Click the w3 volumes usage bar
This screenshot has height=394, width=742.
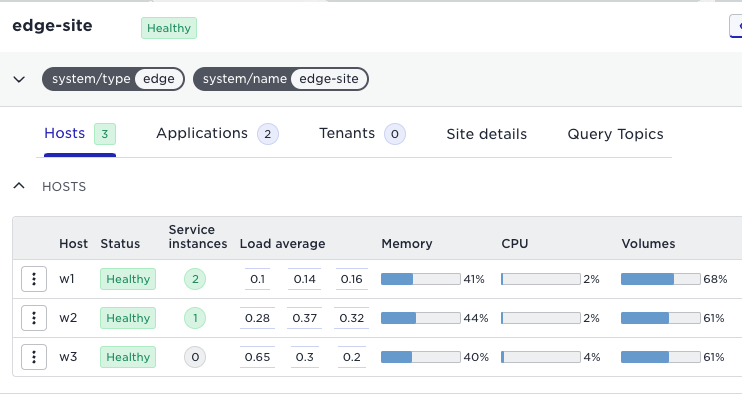click(x=661, y=357)
